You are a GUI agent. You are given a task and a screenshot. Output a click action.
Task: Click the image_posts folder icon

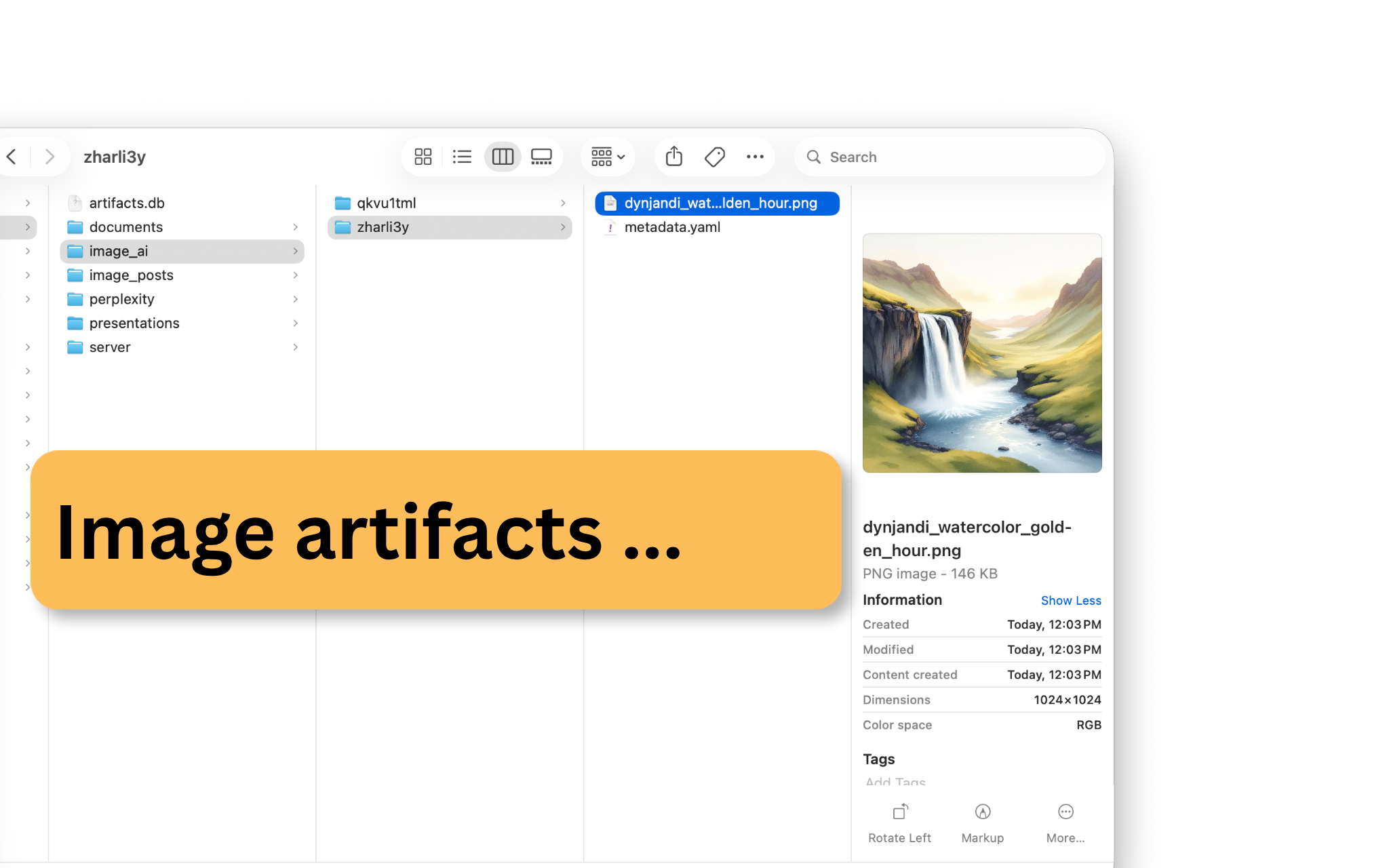tap(75, 275)
